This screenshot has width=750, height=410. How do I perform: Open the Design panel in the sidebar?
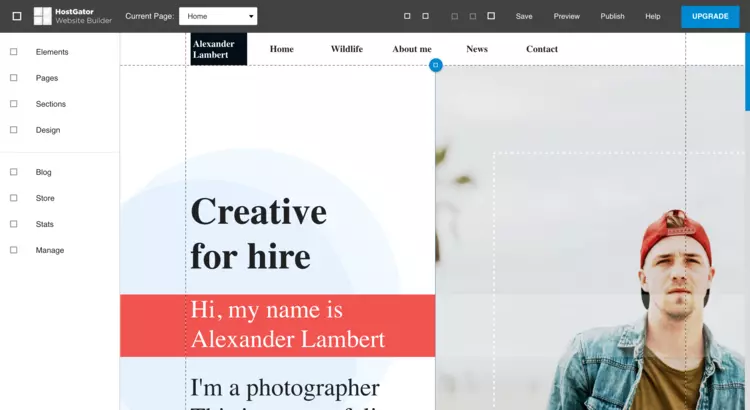click(47, 130)
